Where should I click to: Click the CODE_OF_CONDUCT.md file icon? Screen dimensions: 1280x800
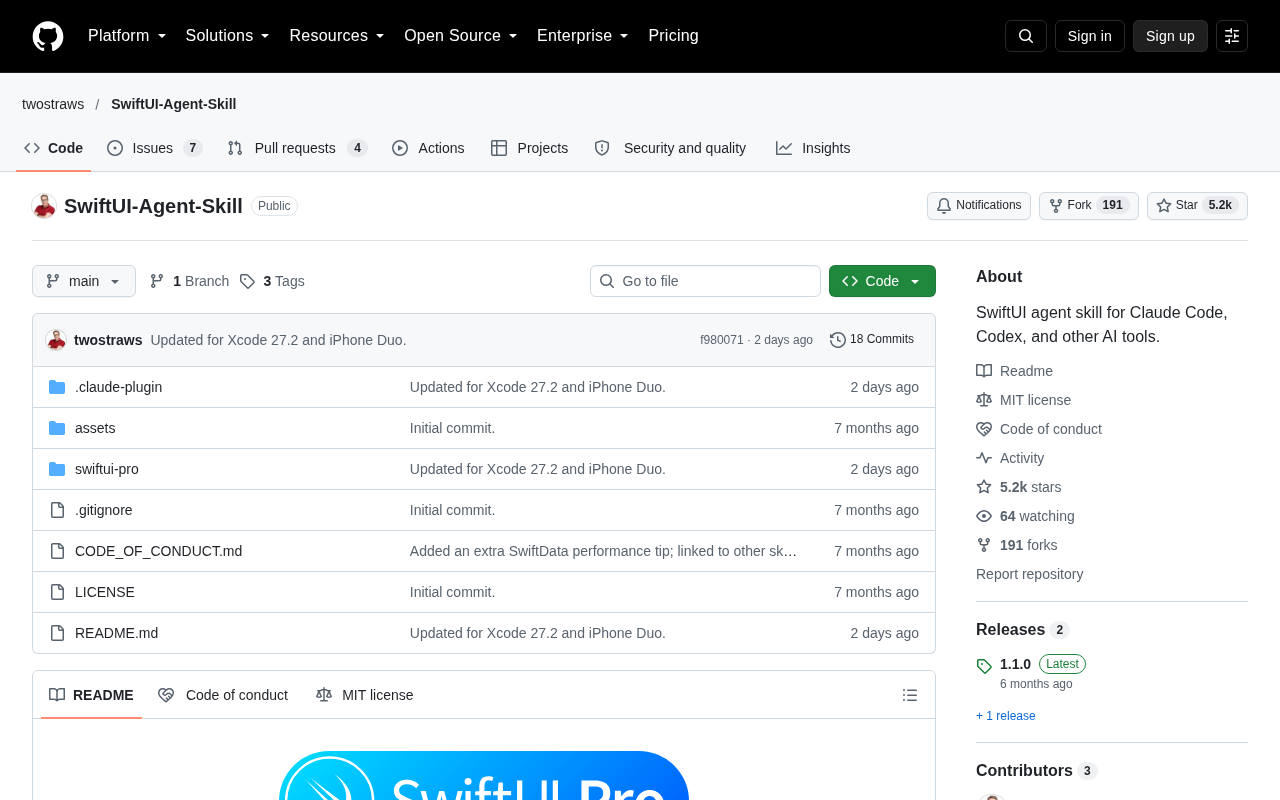coord(57,551)
